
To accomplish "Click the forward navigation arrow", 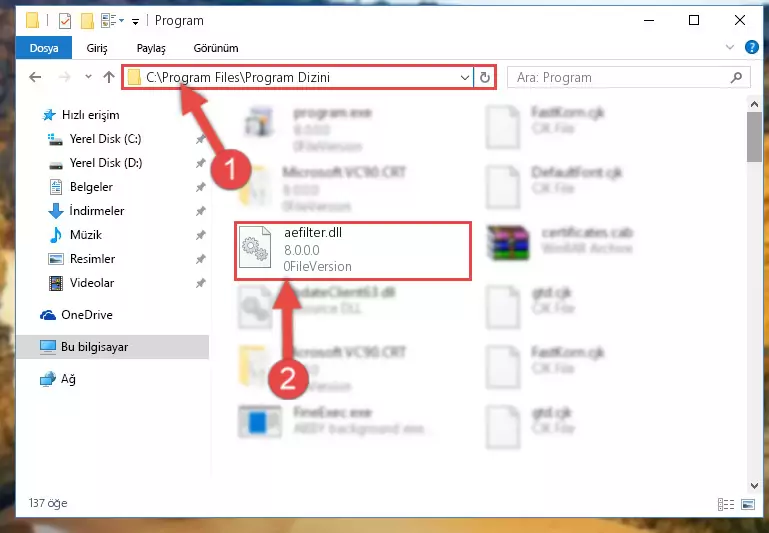I will coord(65,77).
